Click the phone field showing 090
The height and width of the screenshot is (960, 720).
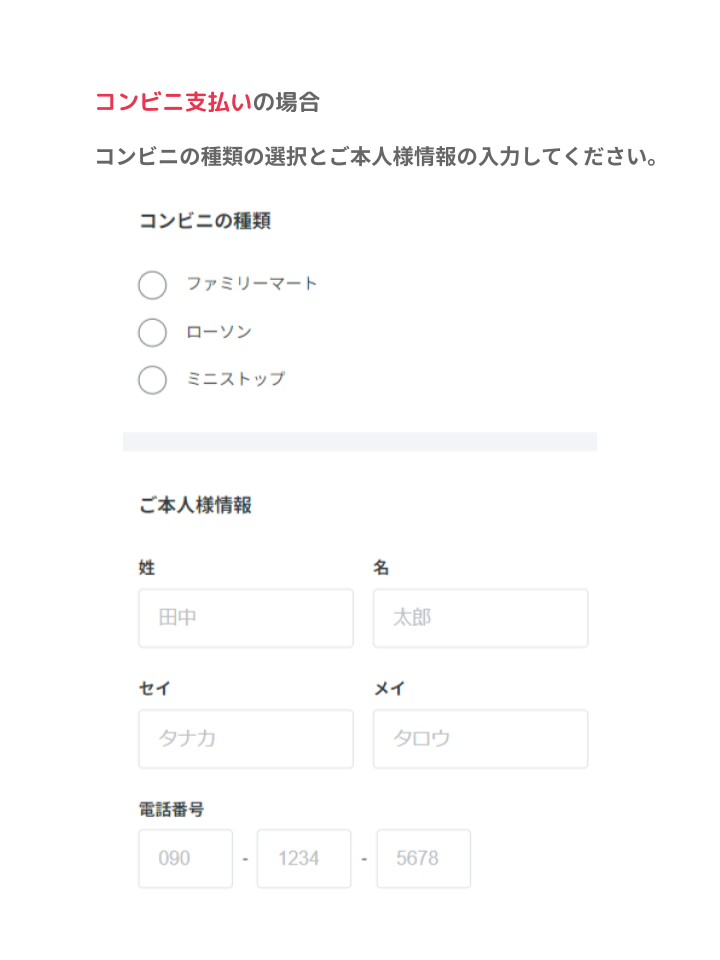185,858
